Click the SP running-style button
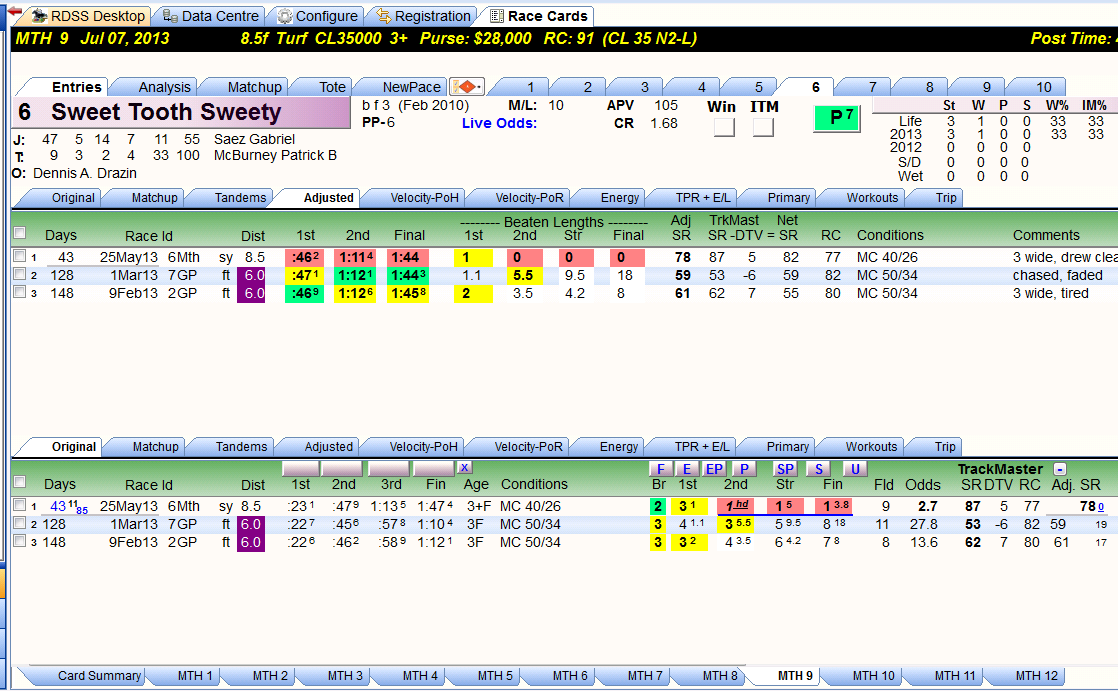This screenshot has width=1118, height=691. click(x=785, y=469)
